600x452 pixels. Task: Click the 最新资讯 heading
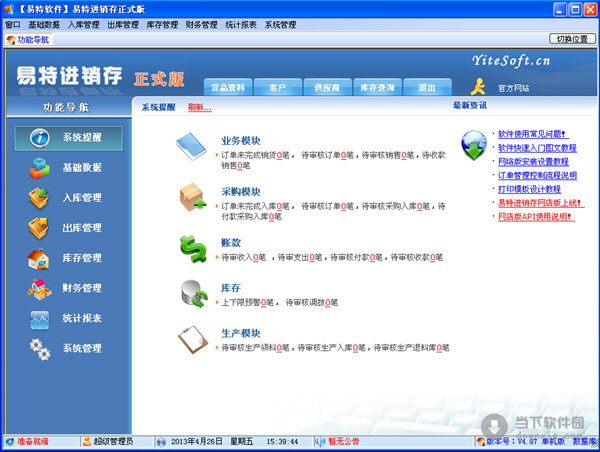(470, 105)
